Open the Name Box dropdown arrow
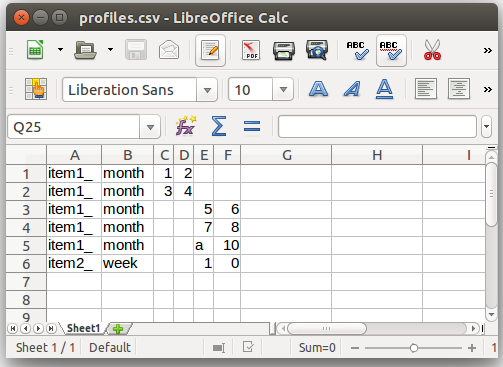Viewport: 503px width, 367px height. (x=150, y=127)
